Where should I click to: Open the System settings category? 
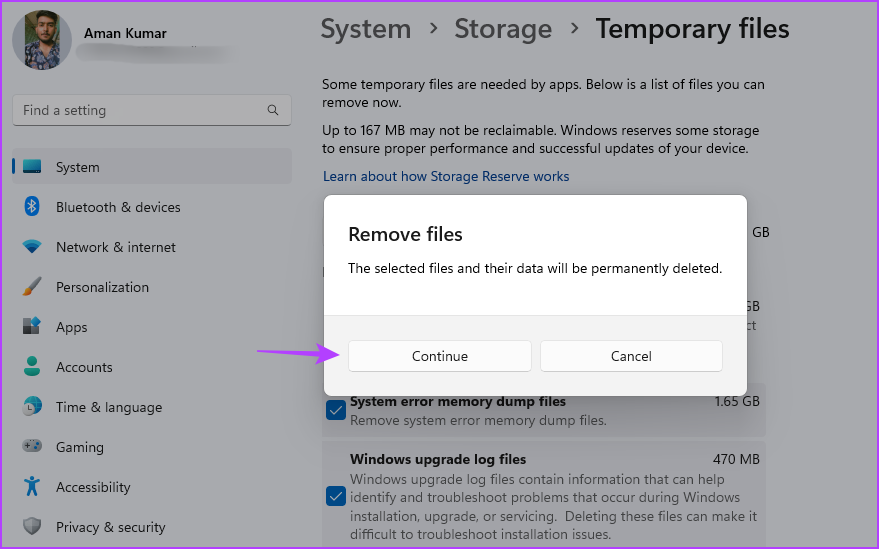pyautogui.click(x=152, y=167)
